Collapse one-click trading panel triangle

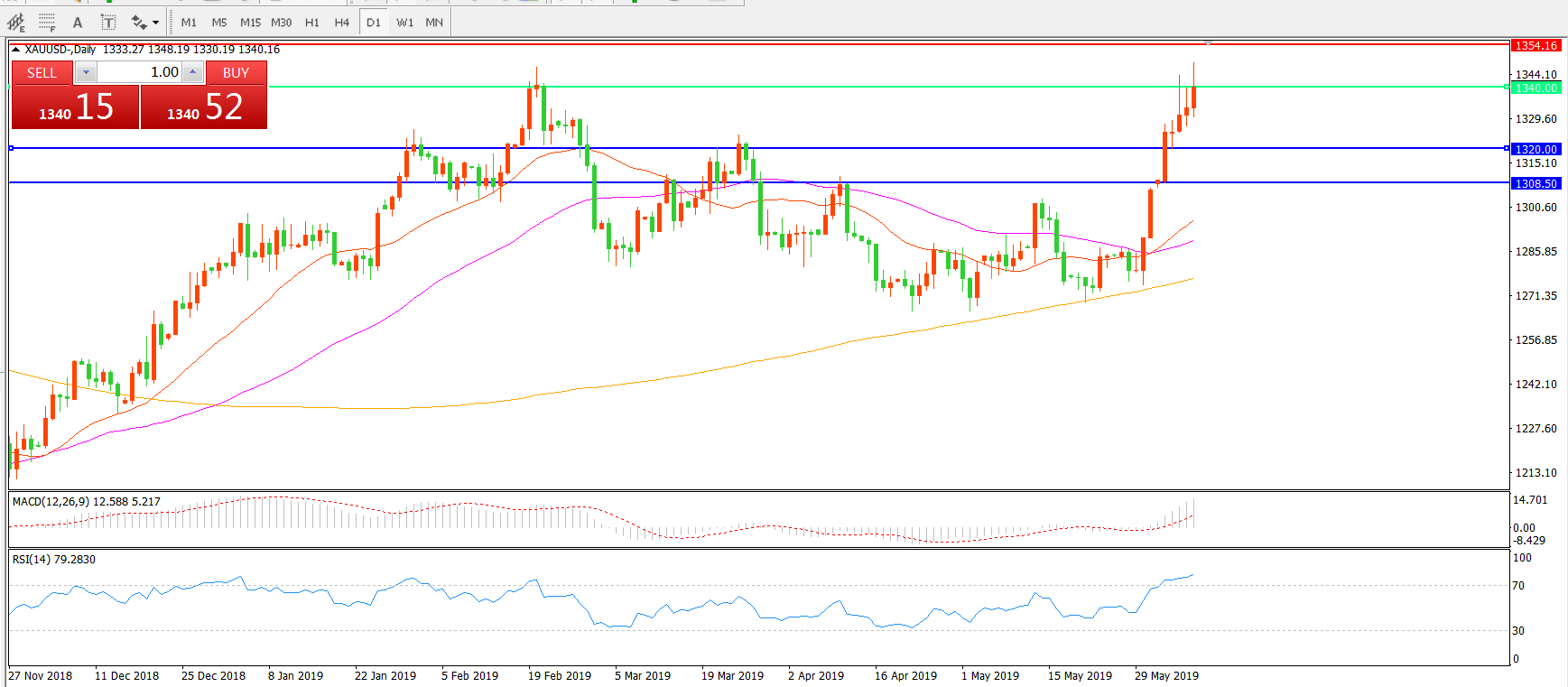coord(15,50)
